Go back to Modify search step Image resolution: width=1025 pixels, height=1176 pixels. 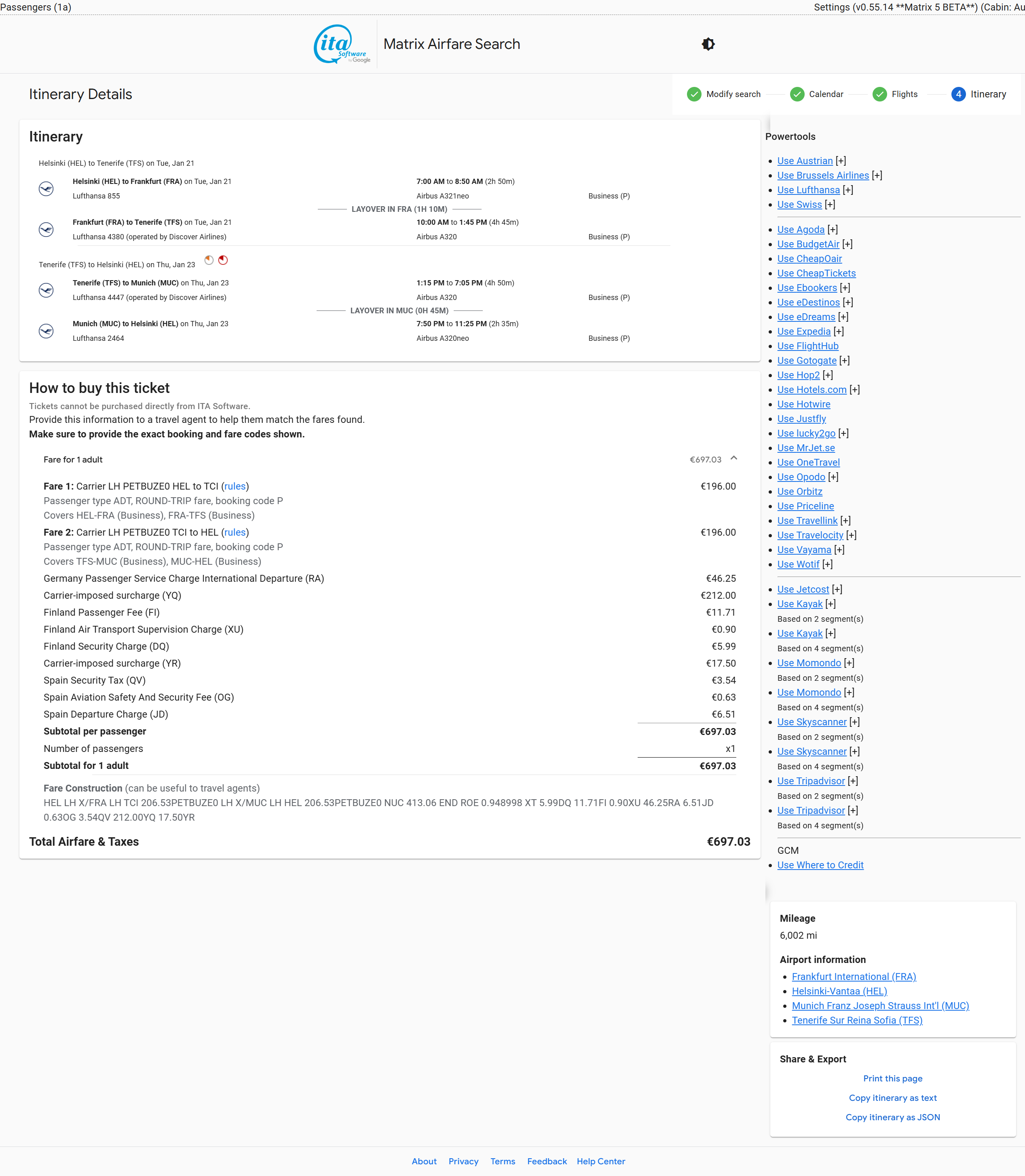tap(733, 94)
